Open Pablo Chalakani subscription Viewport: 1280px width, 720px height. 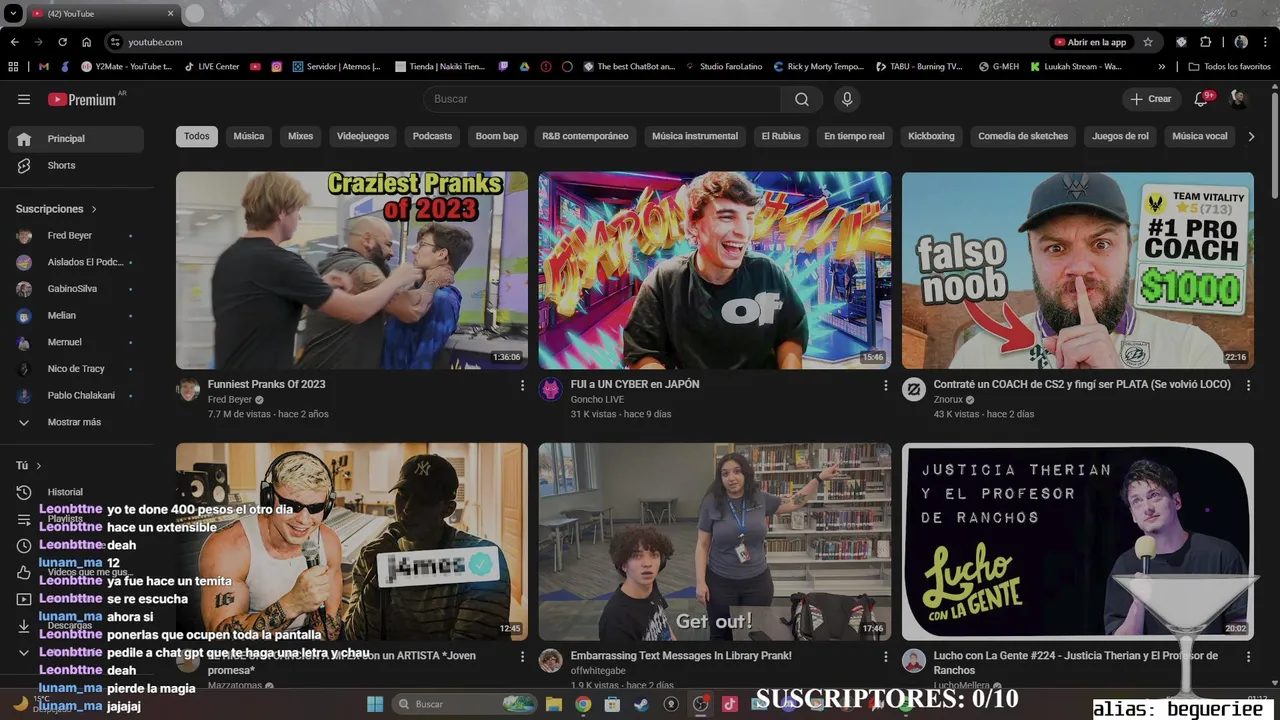(x=76, y=396)
